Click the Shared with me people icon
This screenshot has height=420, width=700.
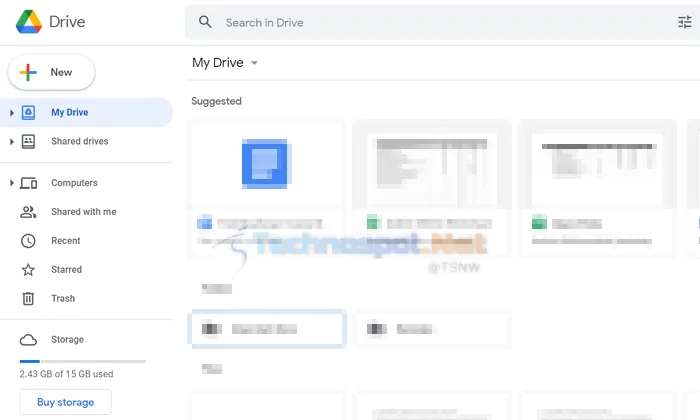[28, 212]
